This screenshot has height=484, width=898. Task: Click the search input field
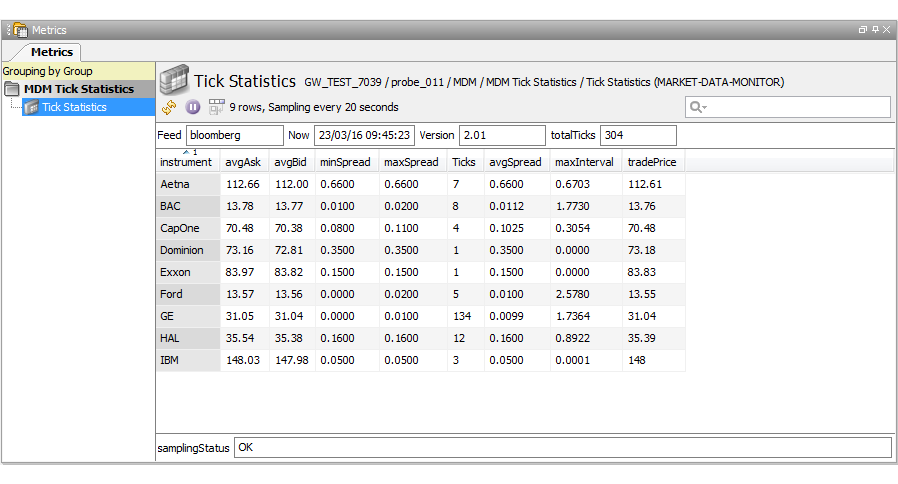pyautogui.click(x=787, y=107)
